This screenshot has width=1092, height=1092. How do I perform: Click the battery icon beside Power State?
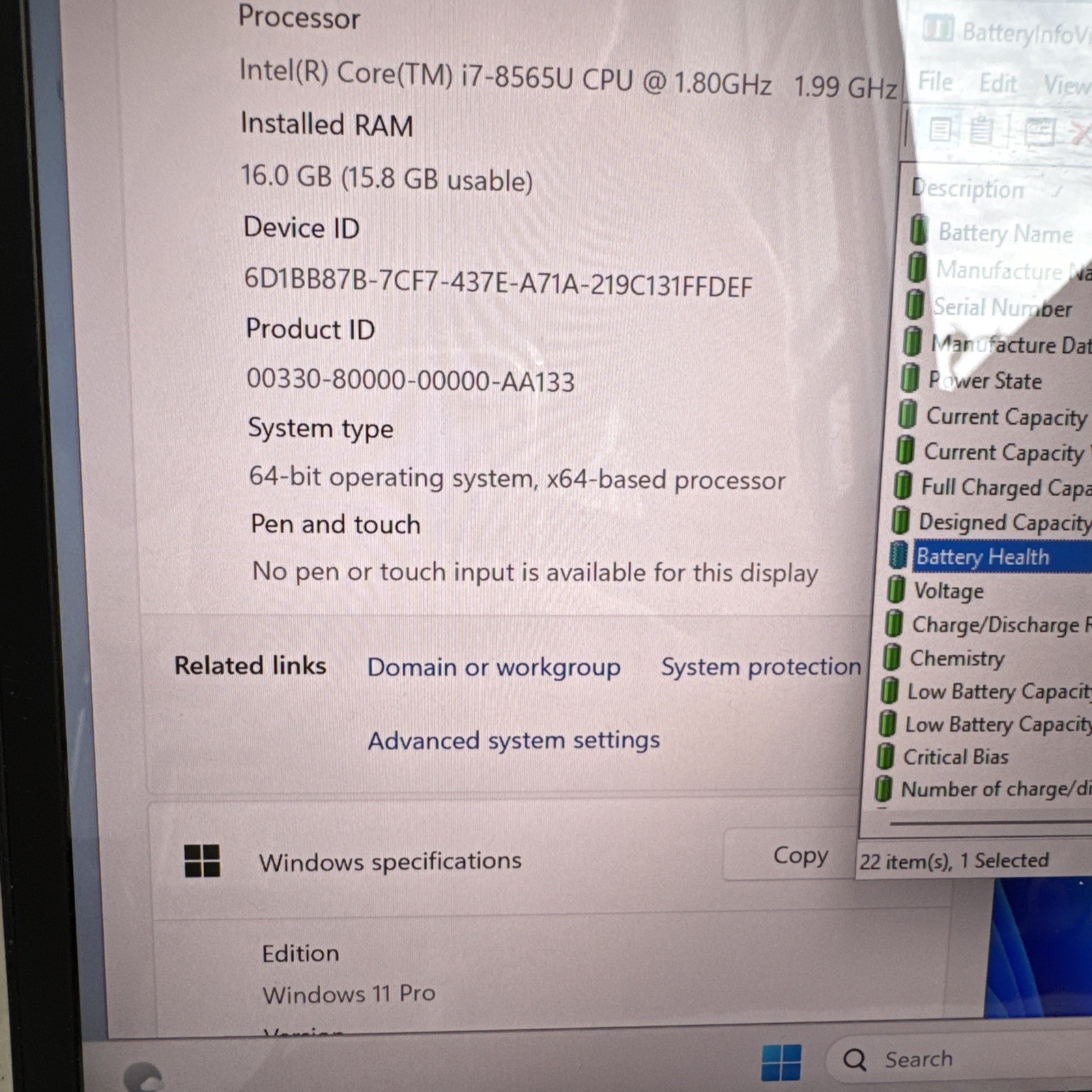[910, 377]
